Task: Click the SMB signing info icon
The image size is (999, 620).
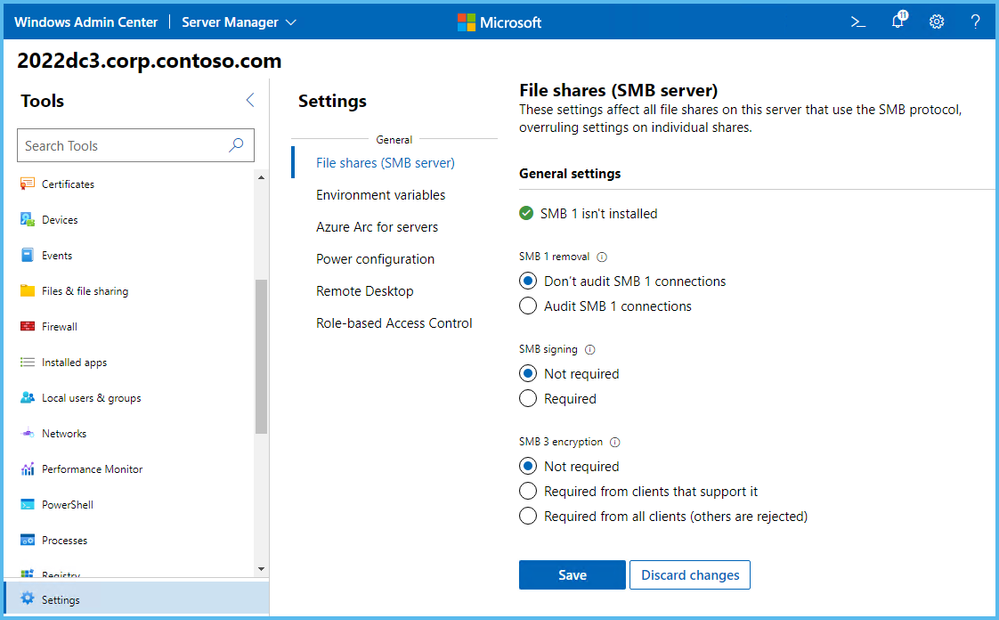Action: (x=590, y=349)
